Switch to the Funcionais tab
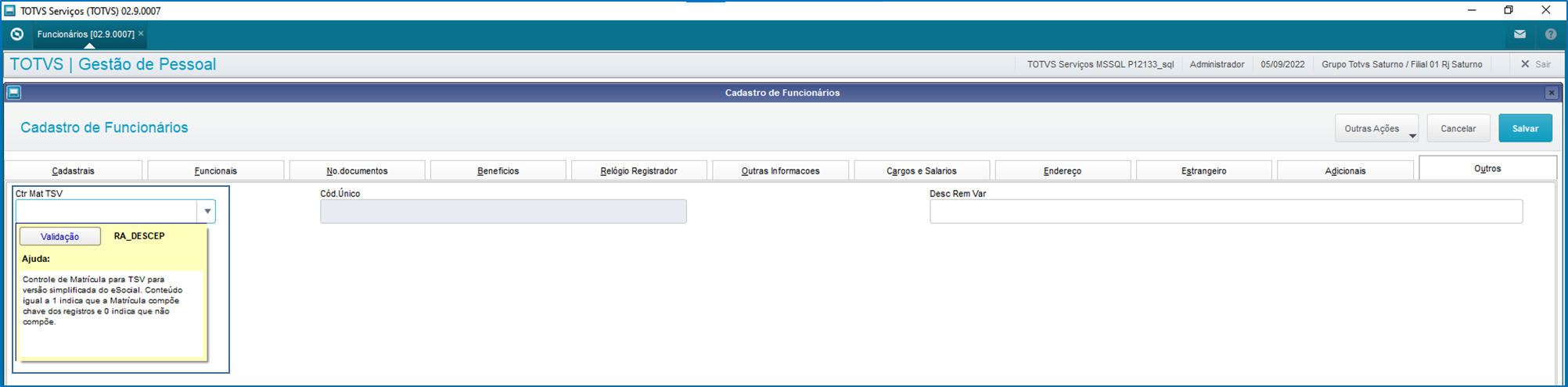The image size is (1568, 387). 216,170
